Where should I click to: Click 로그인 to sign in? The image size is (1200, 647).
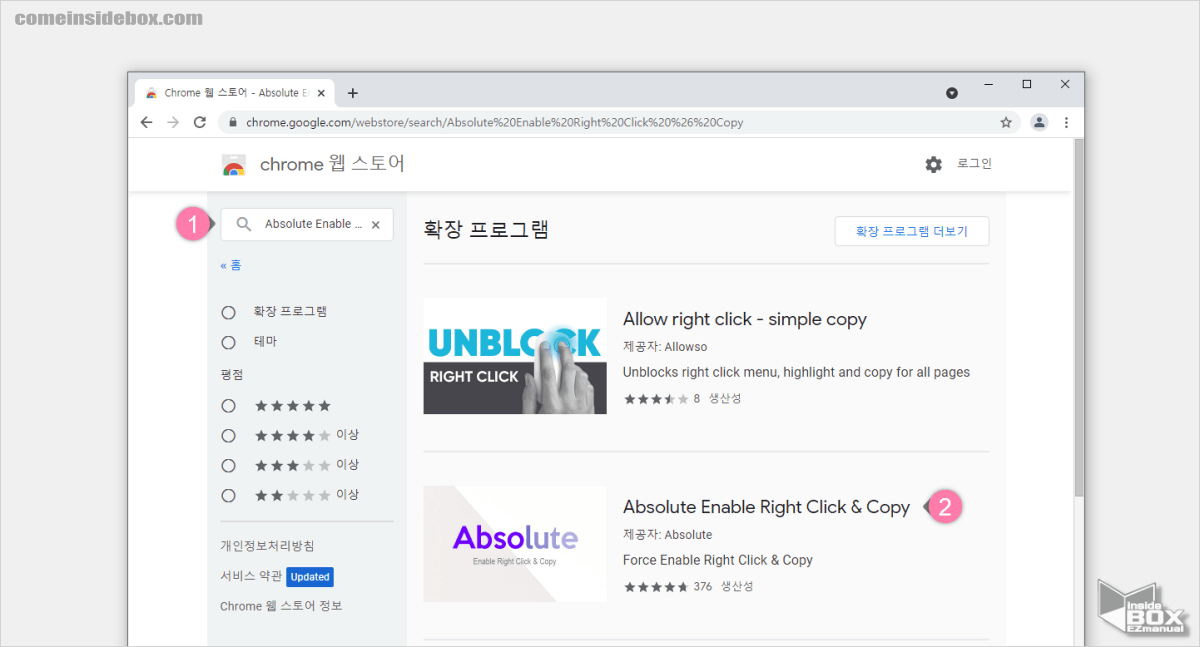tap(974, 164)
